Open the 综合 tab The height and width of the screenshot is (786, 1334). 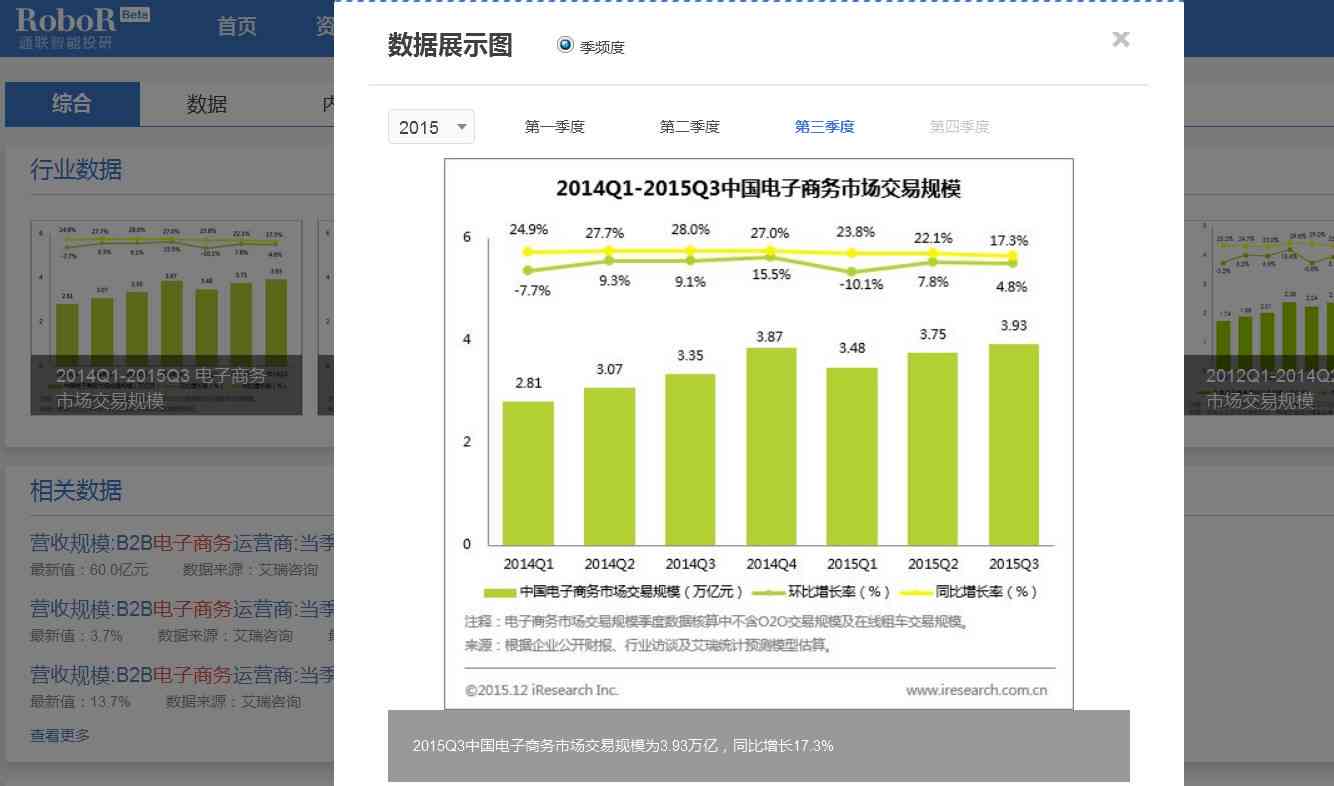tap(72, 104)
